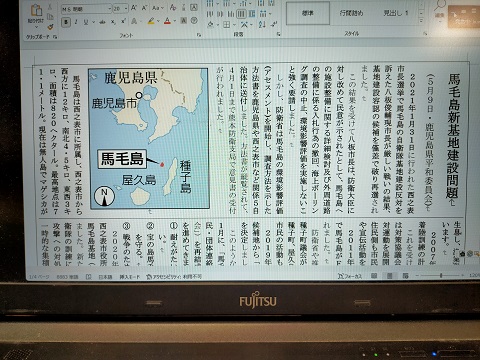Toggle Bold formatting button
Screen dimensions: 480x360
66,22
